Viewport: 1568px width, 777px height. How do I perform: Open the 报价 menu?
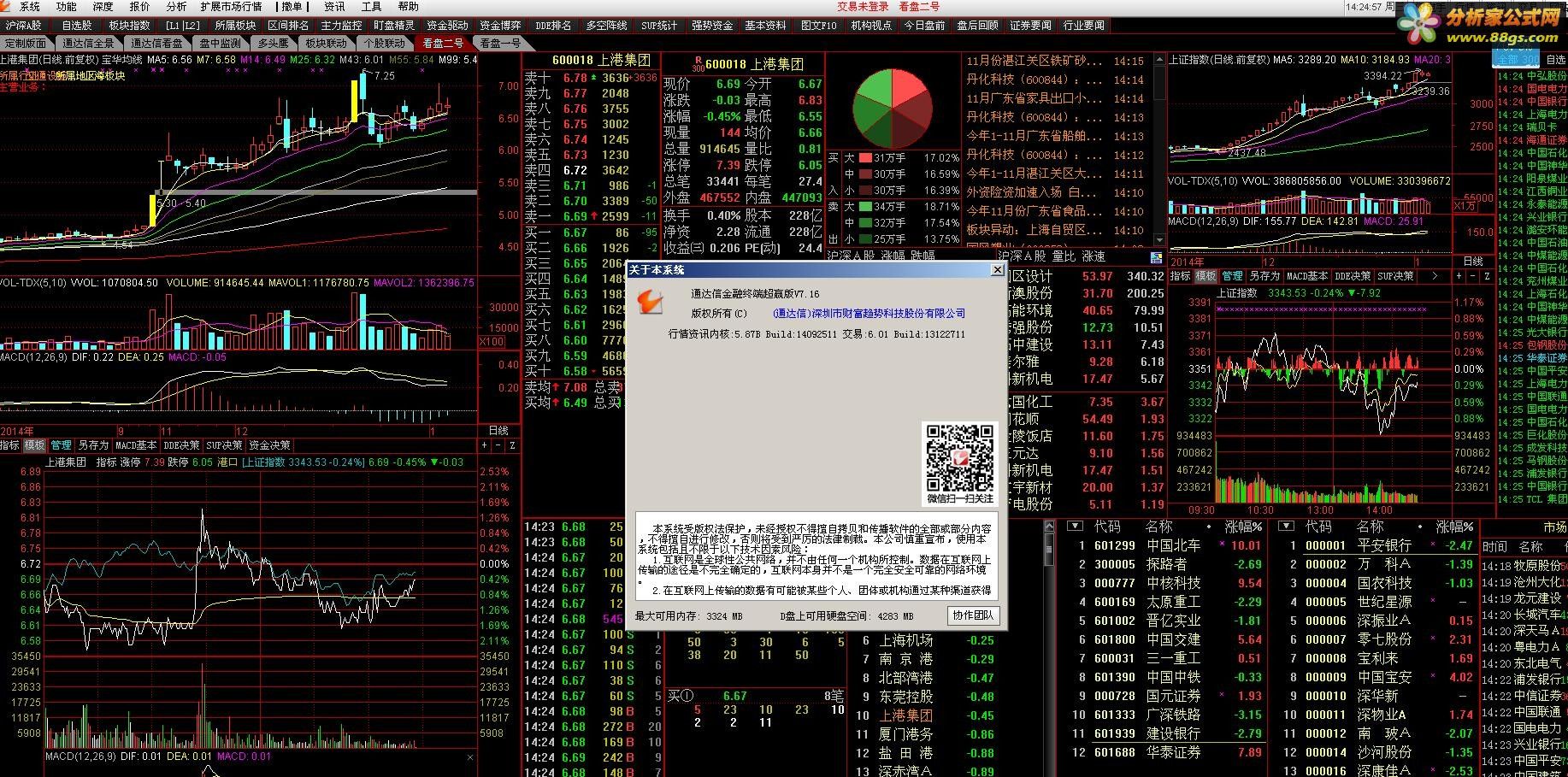(139, 7)
